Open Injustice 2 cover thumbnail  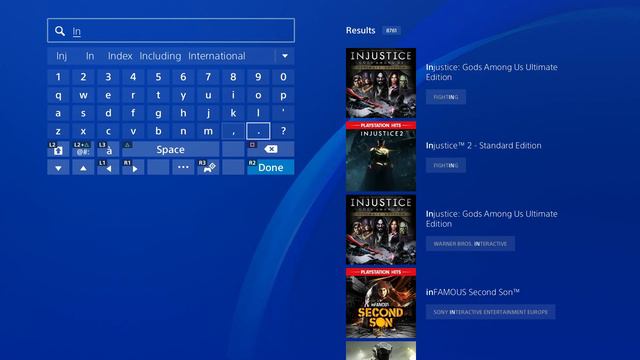pos(381,156)
